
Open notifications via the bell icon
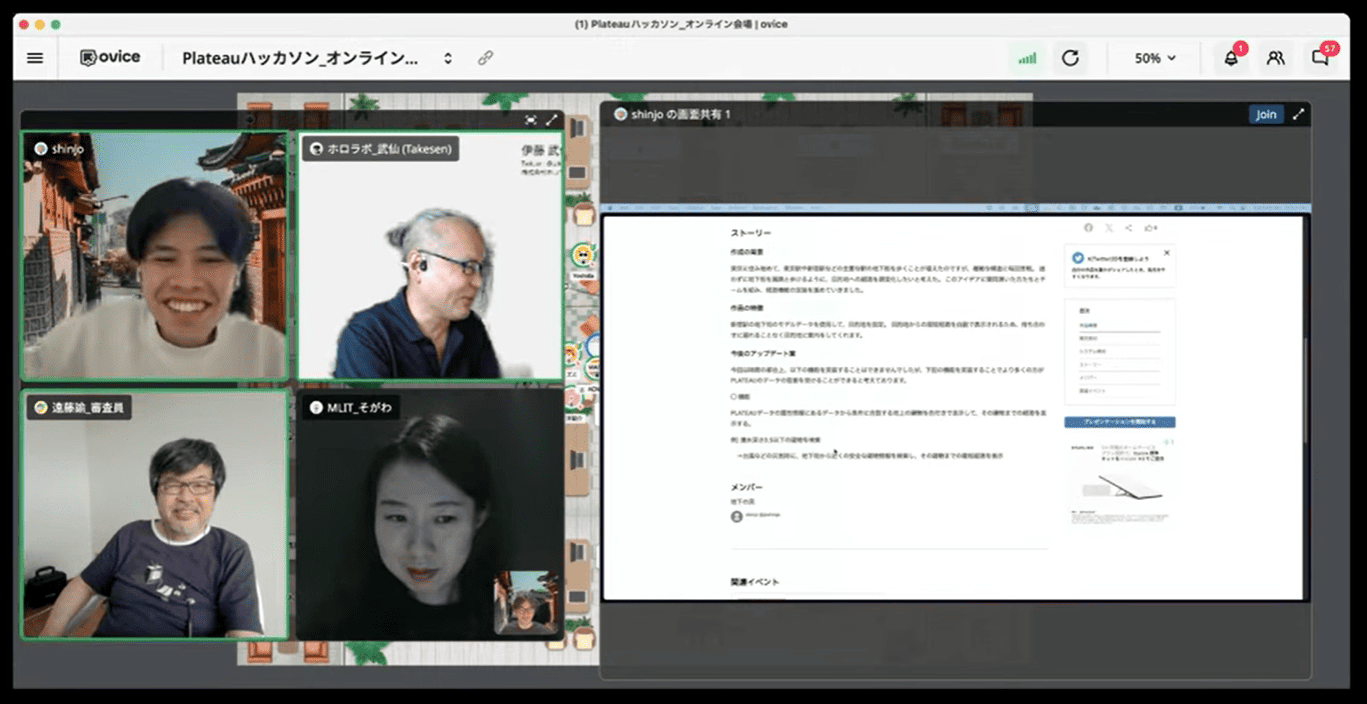pyautogui.click(x=1231, y=58)
